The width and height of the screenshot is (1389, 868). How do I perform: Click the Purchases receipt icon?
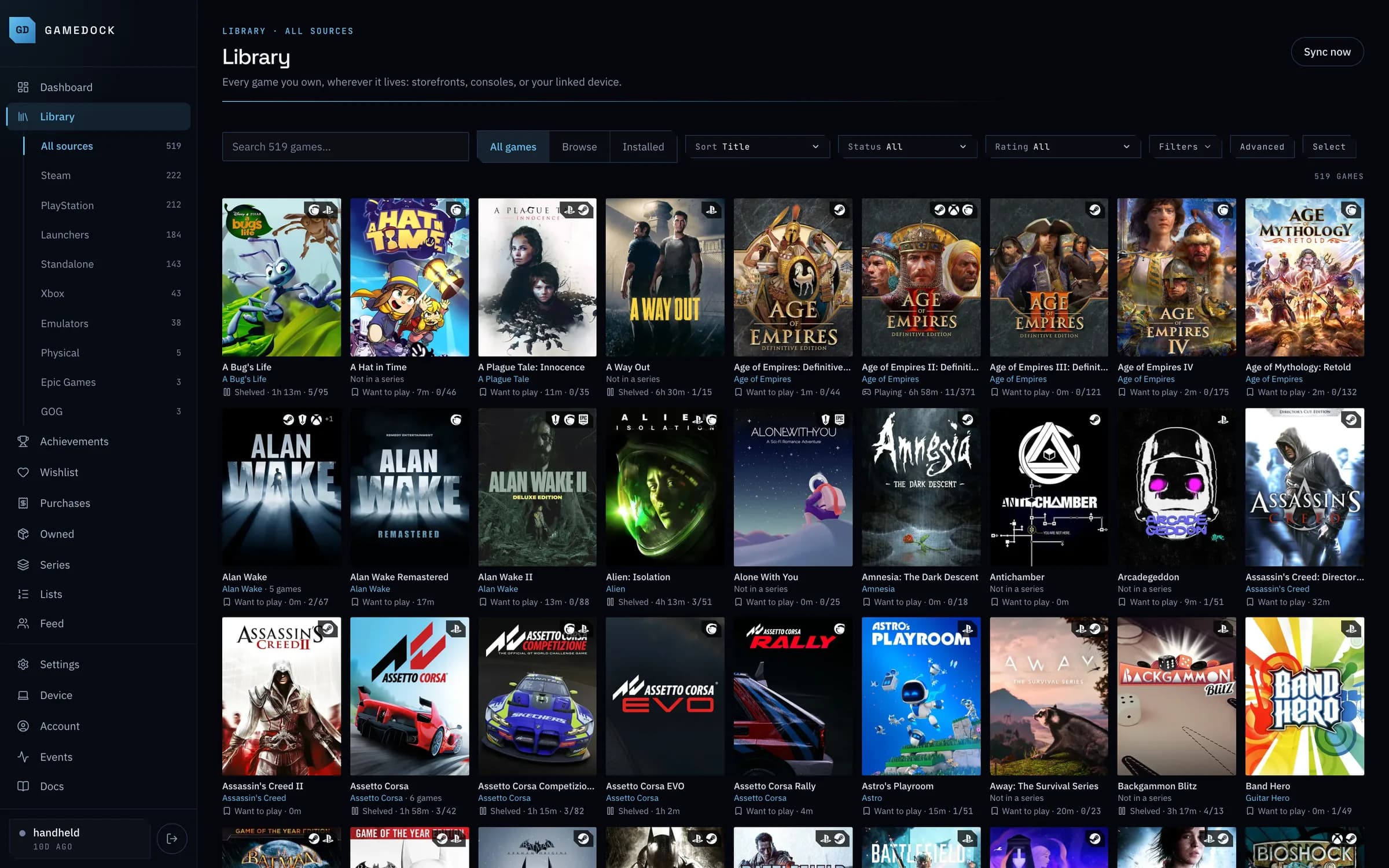pyautogui.click(x=23, y=503)
